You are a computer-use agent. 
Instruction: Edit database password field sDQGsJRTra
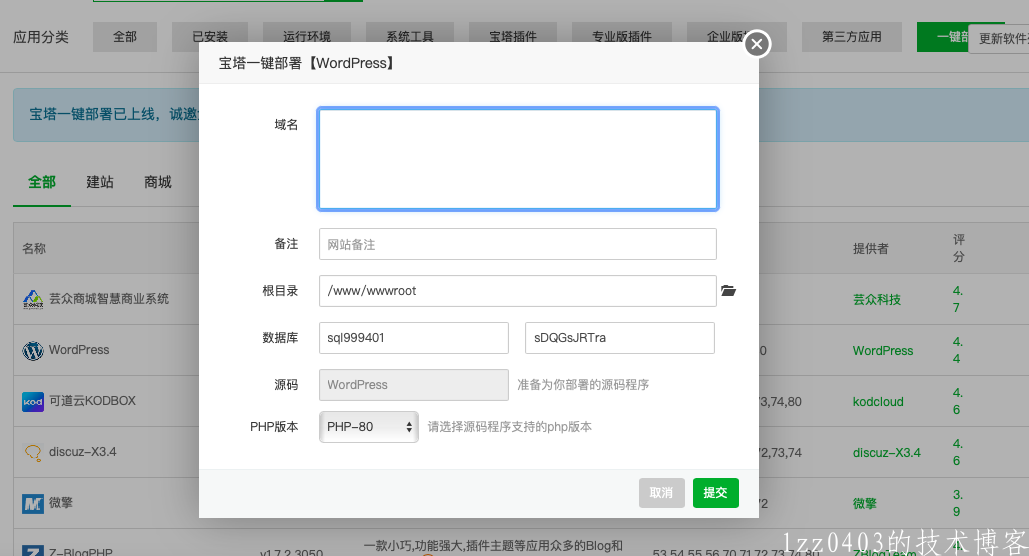(620, 338)
